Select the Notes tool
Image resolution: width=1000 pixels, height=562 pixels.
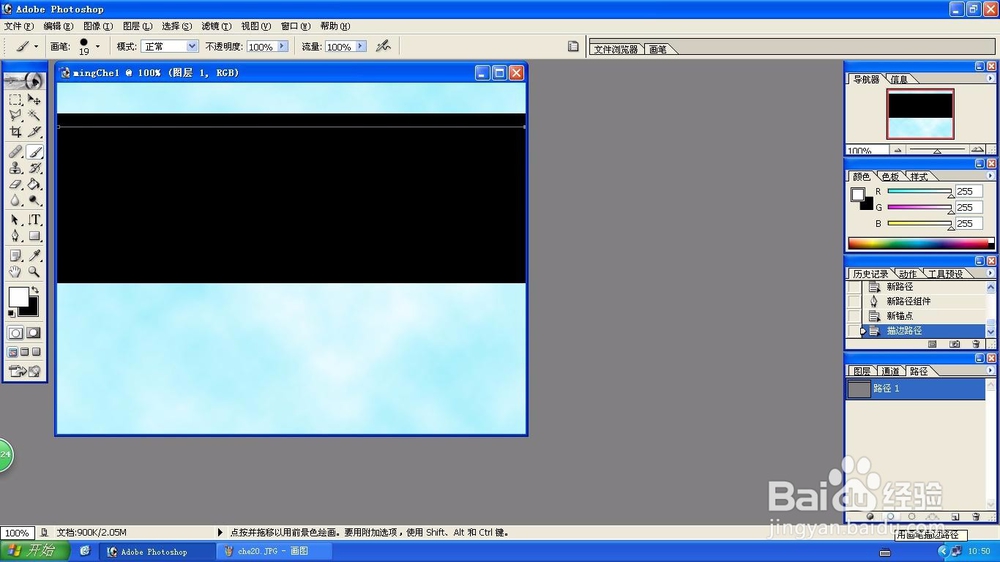15,256
